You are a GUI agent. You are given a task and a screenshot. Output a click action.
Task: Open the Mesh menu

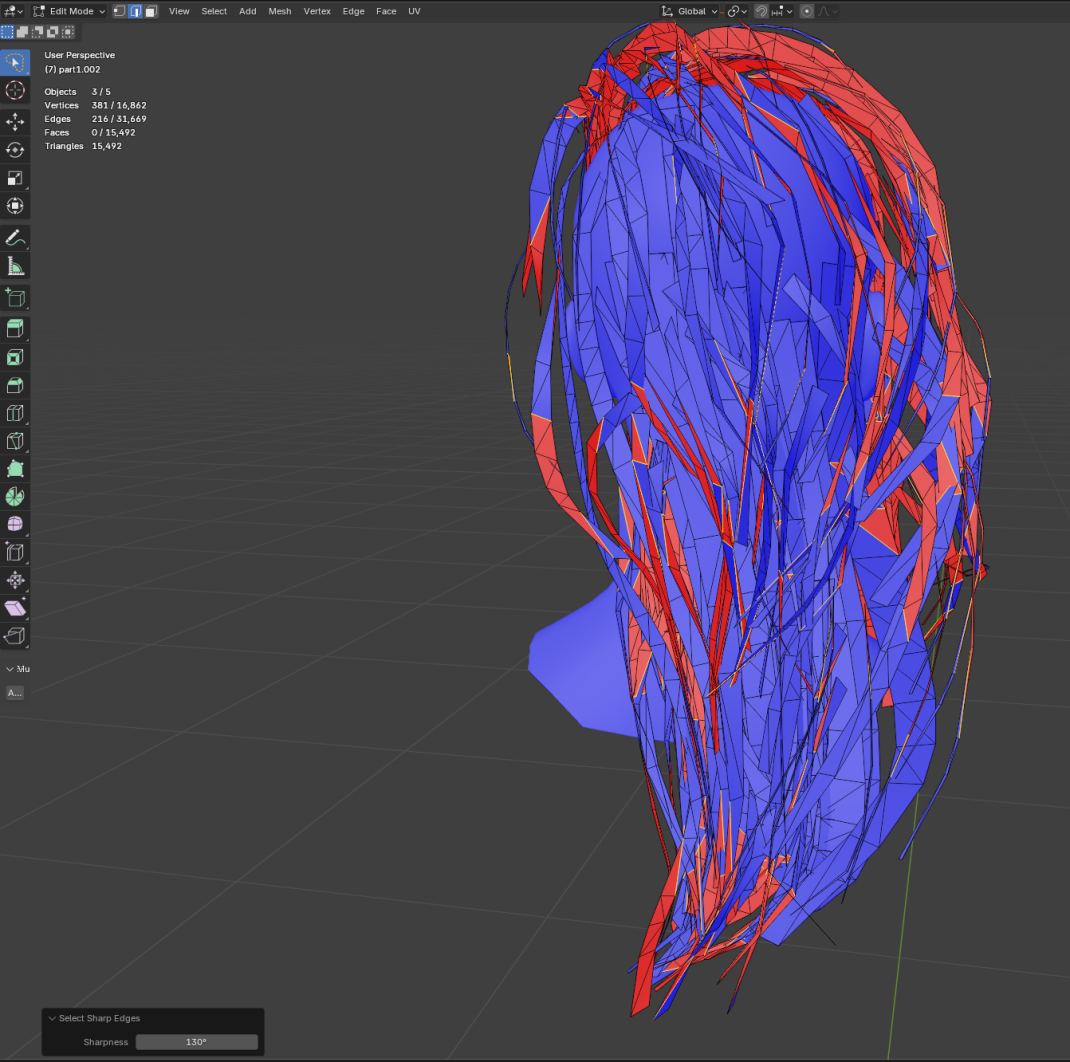pyautogui.click(x=280, y=11)
